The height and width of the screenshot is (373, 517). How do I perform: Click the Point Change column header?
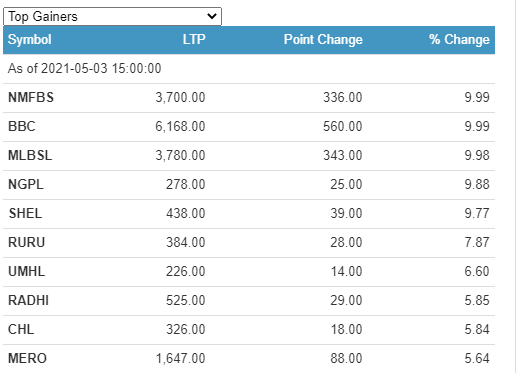pos(323,39)
